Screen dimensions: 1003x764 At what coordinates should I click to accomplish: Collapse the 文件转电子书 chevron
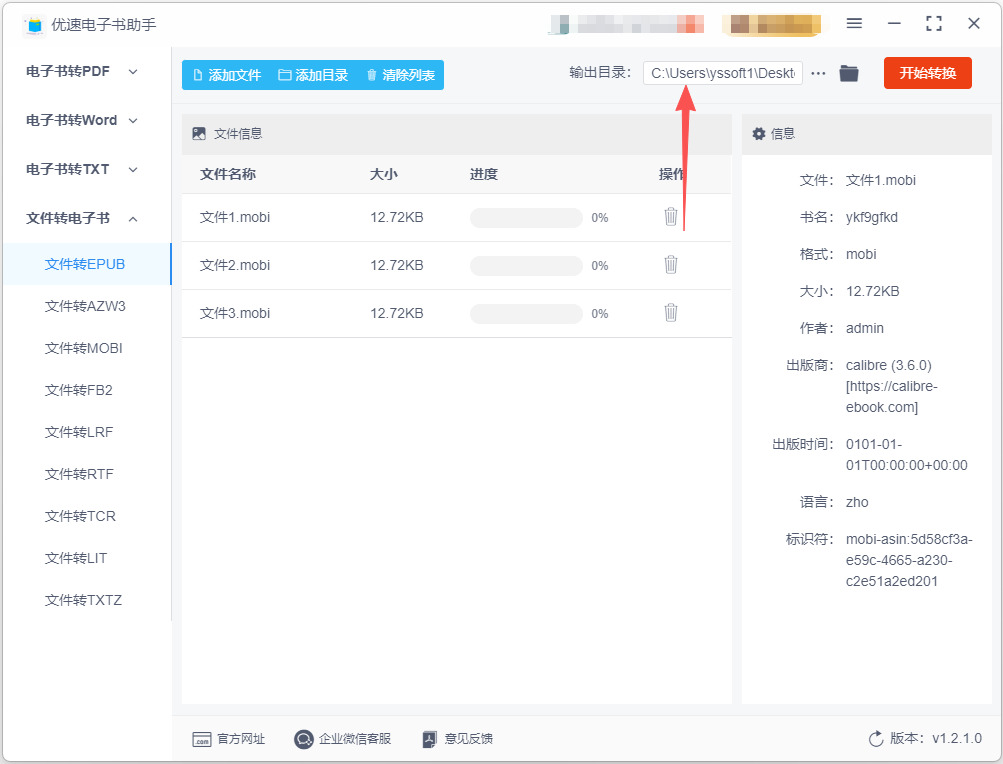click(x=133, y=219)
